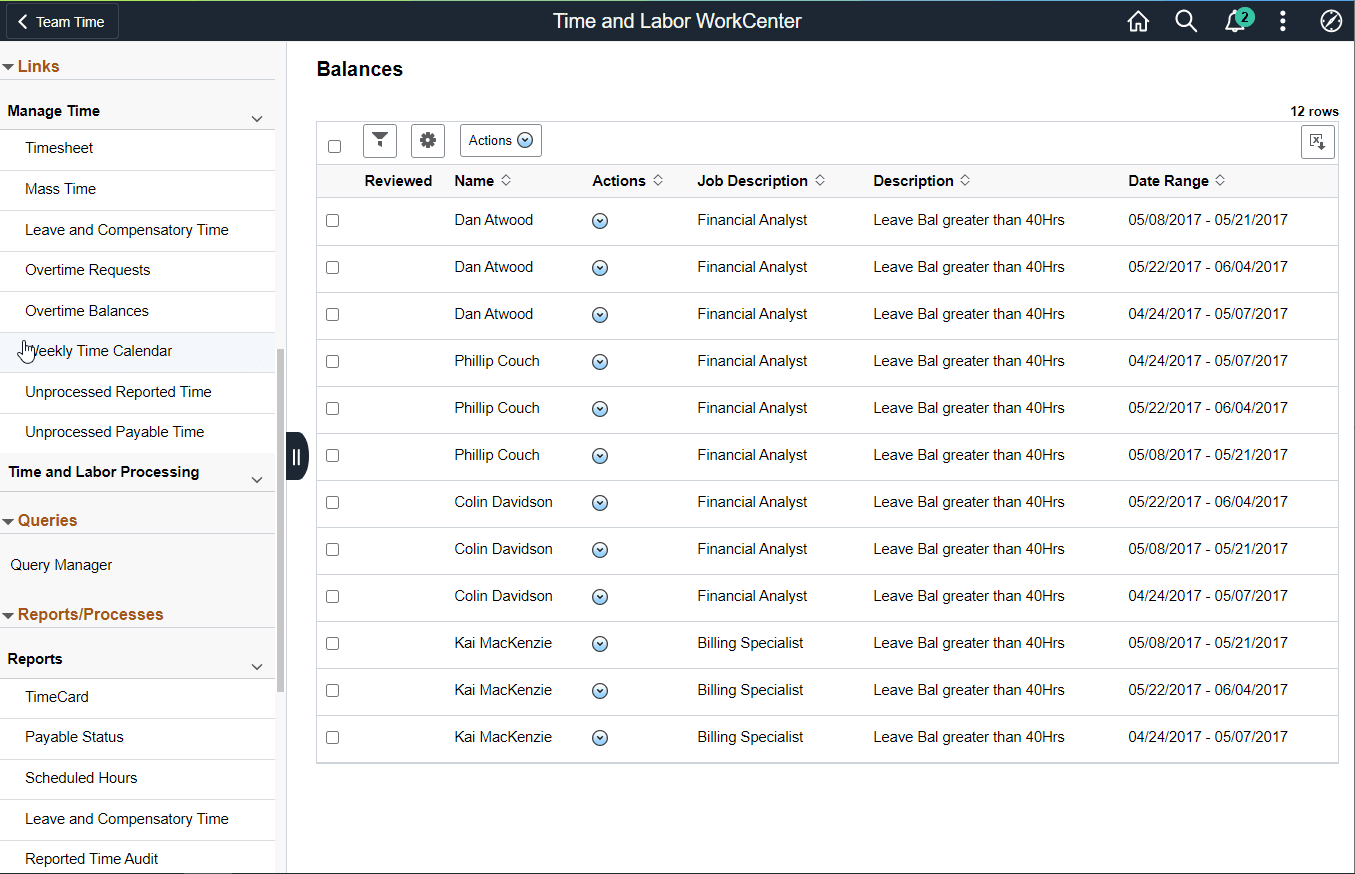Open row actions for Phillip Couch 05/22/2017 - 06/04/2017

click(x=600, y=409)
